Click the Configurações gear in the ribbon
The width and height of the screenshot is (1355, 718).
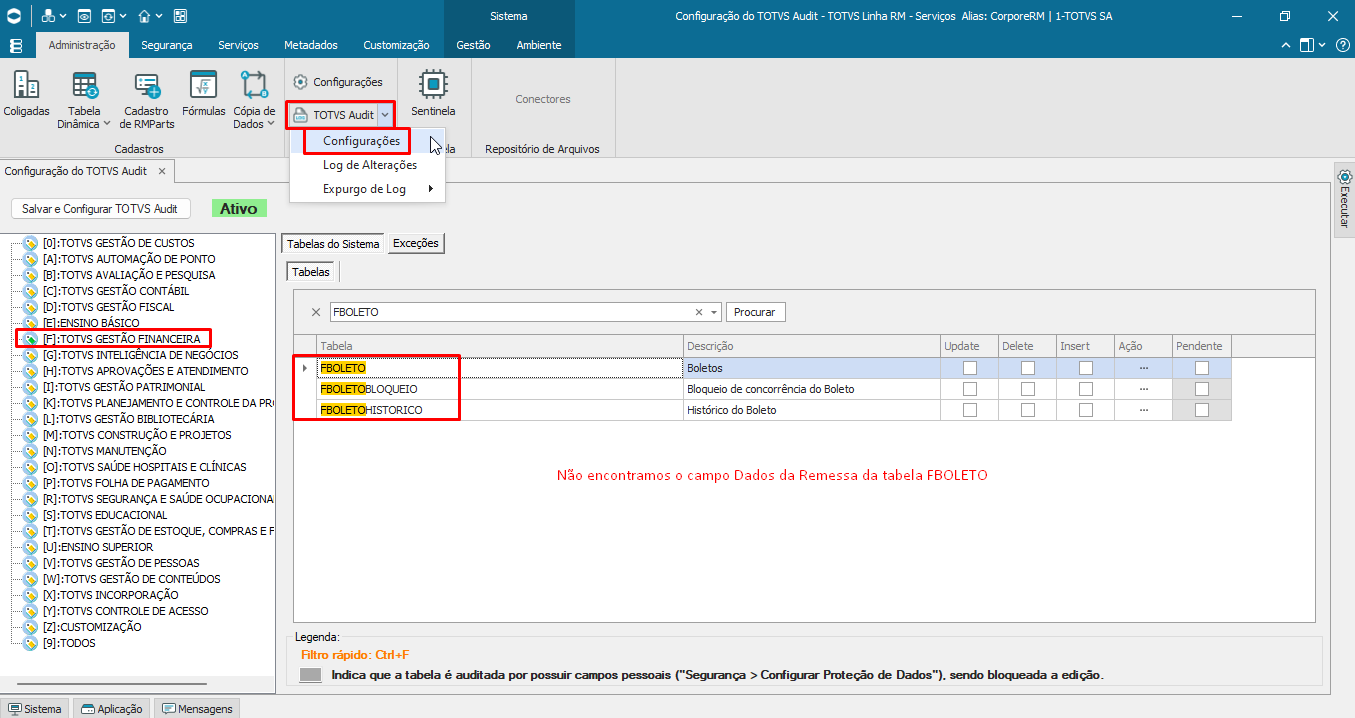tap(300, 82)
